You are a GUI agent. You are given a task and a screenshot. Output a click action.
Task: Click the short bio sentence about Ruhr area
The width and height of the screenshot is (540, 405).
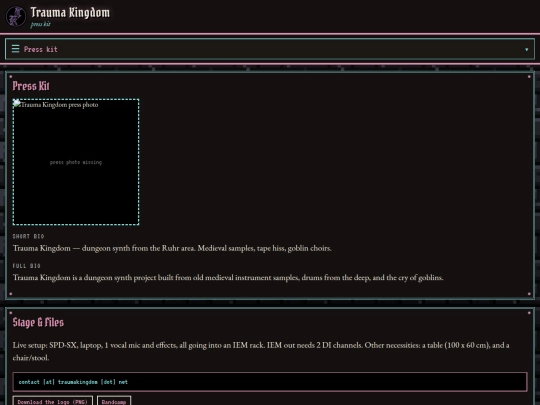172,248
